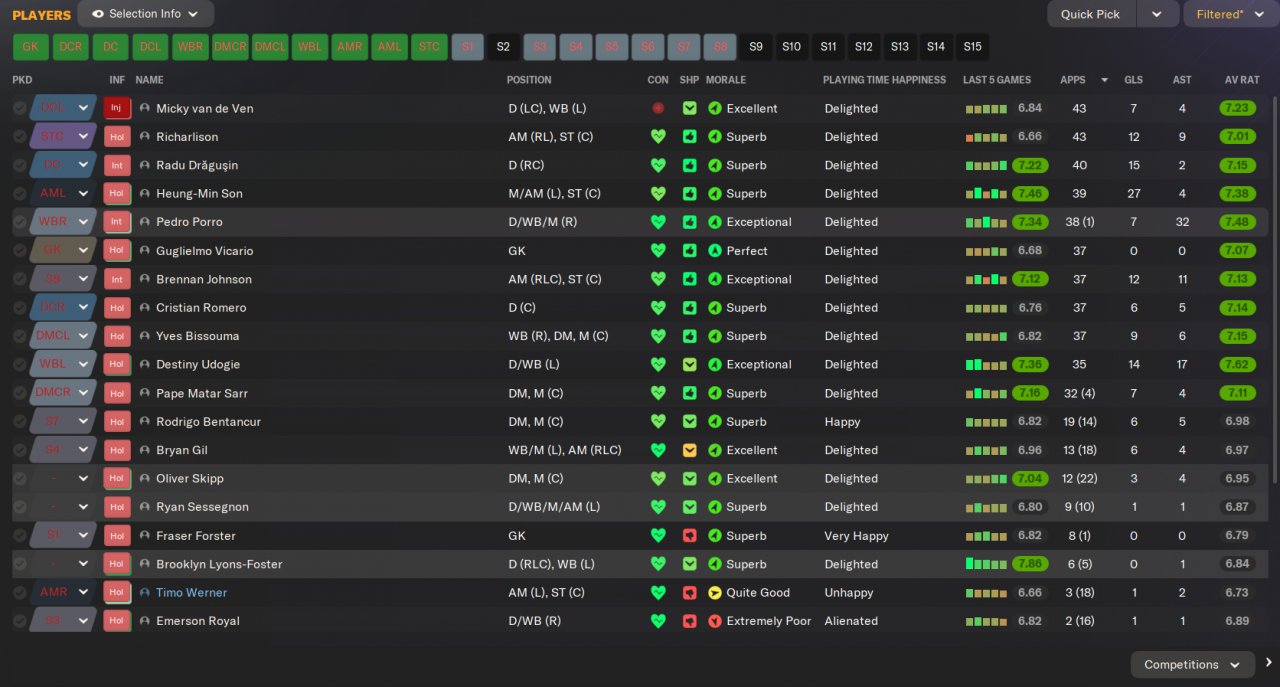Click Richarlison's green heart condition icon
This screenshot has height=687, width=1280.
[x=658, y=137]
